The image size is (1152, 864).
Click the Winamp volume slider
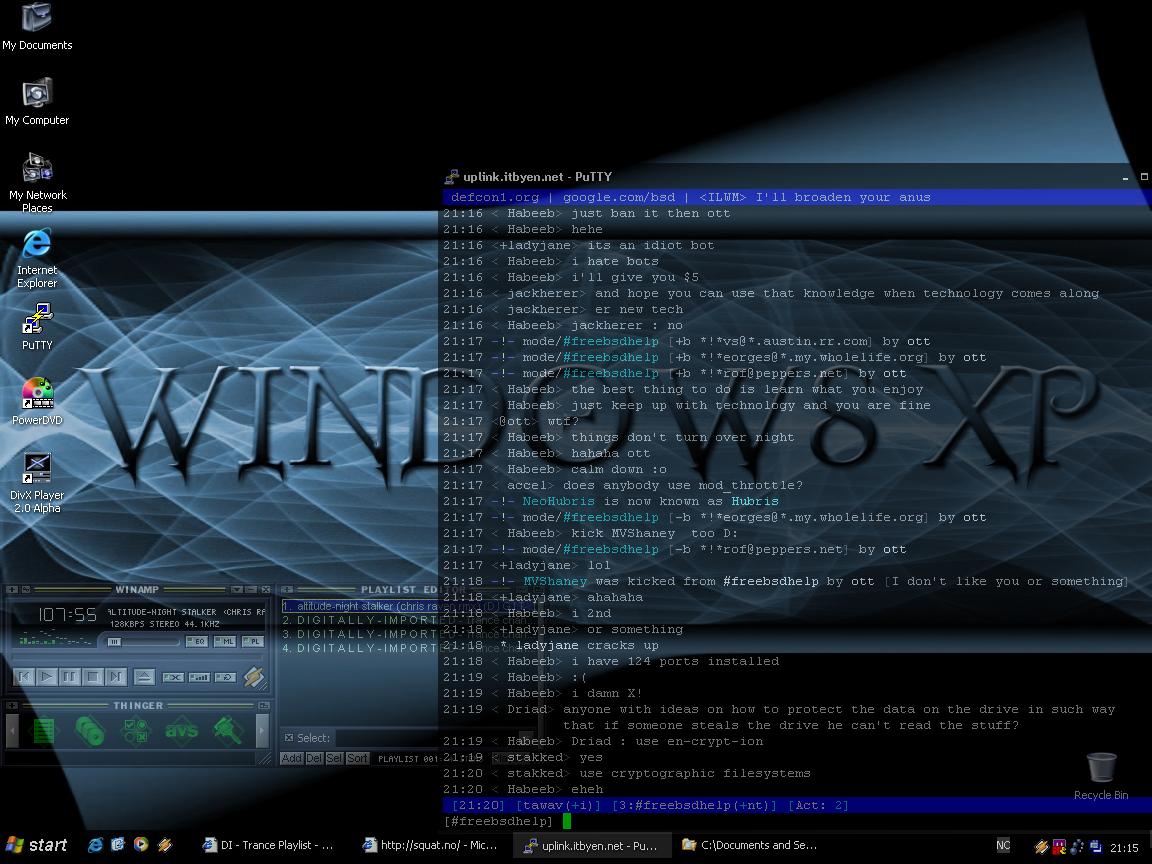point(144,641)
